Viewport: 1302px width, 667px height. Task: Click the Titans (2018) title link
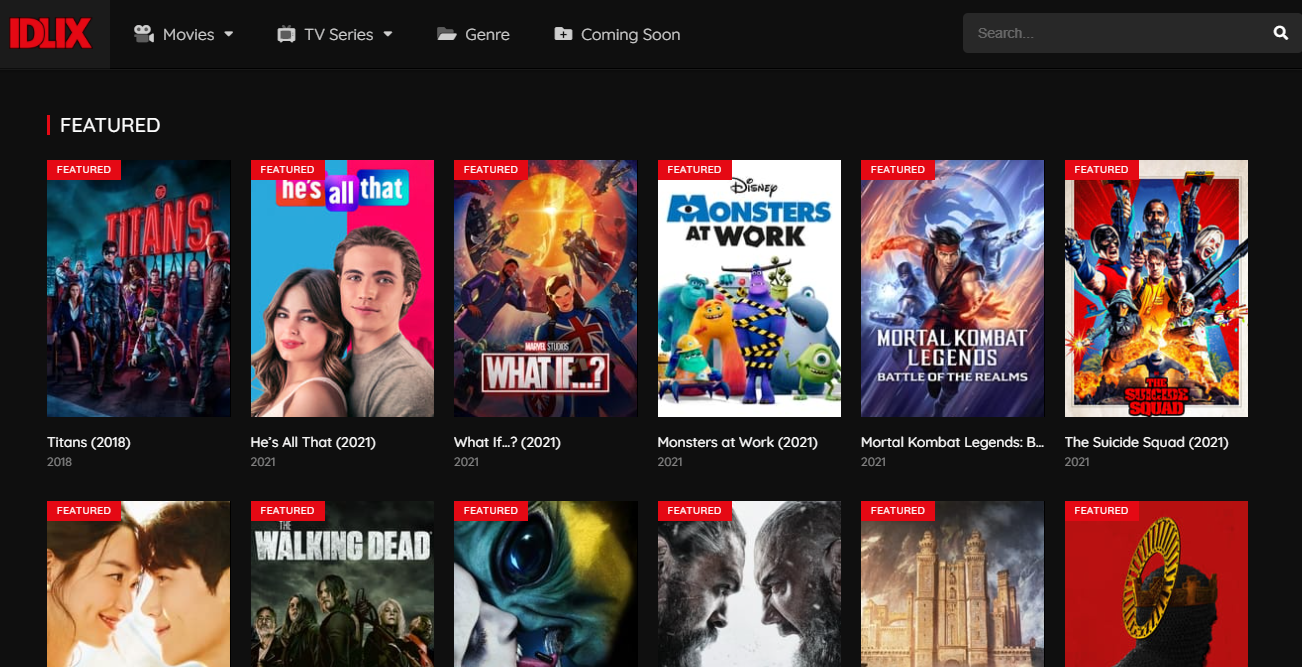[89, 442]
